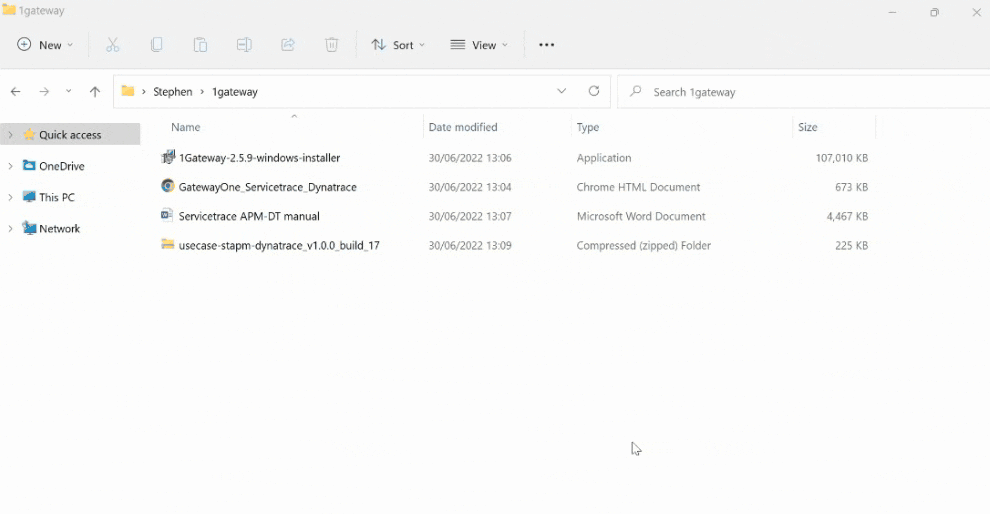This screenshot has height=514, width=990.
Task: Click the date 30/06/2022 13:09
Action: coord(470,245)
